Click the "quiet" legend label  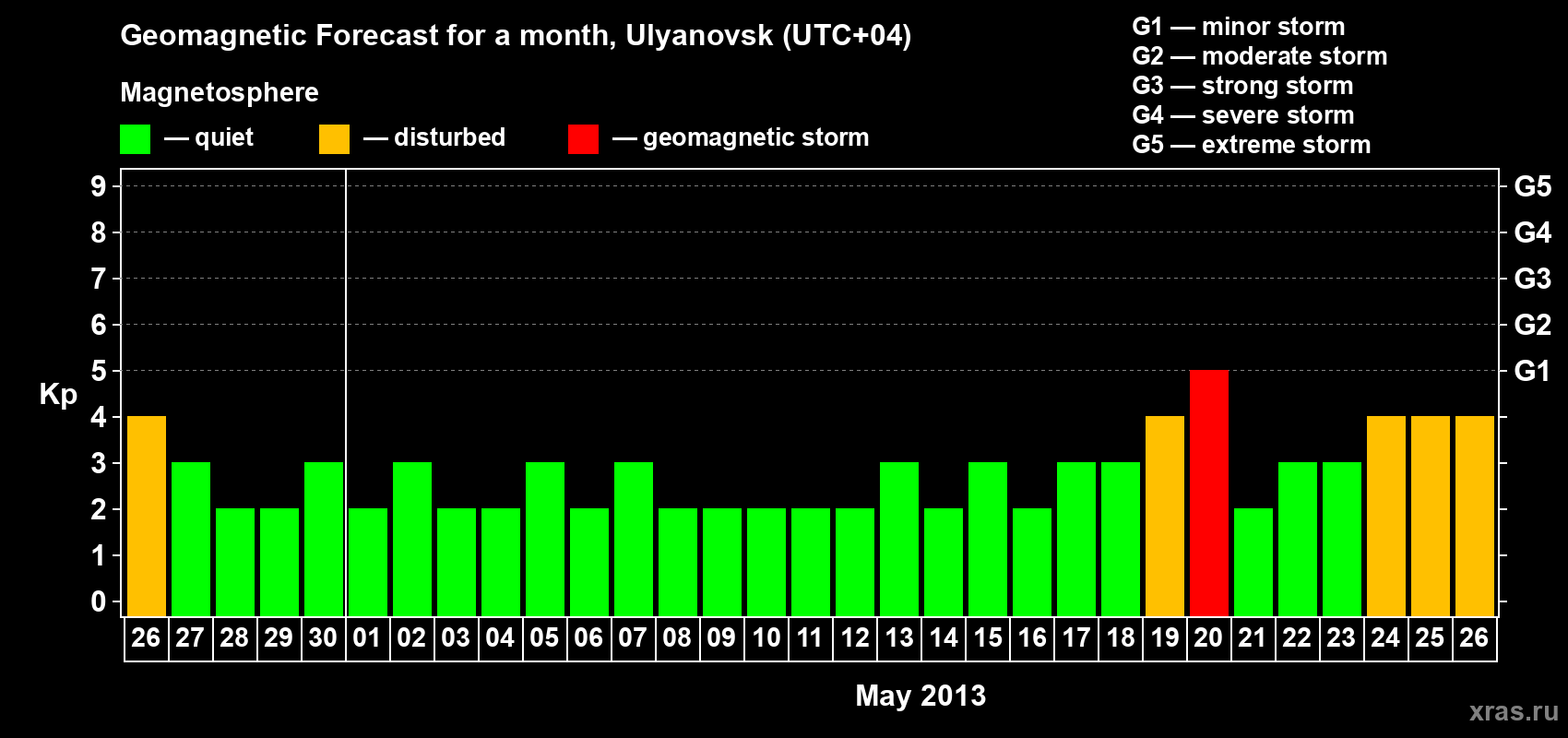point(224,138)
